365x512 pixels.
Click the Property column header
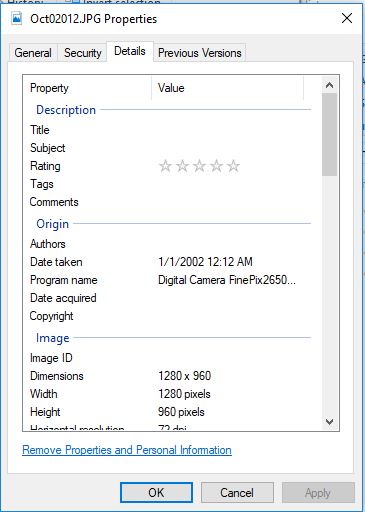click(87, 88)
